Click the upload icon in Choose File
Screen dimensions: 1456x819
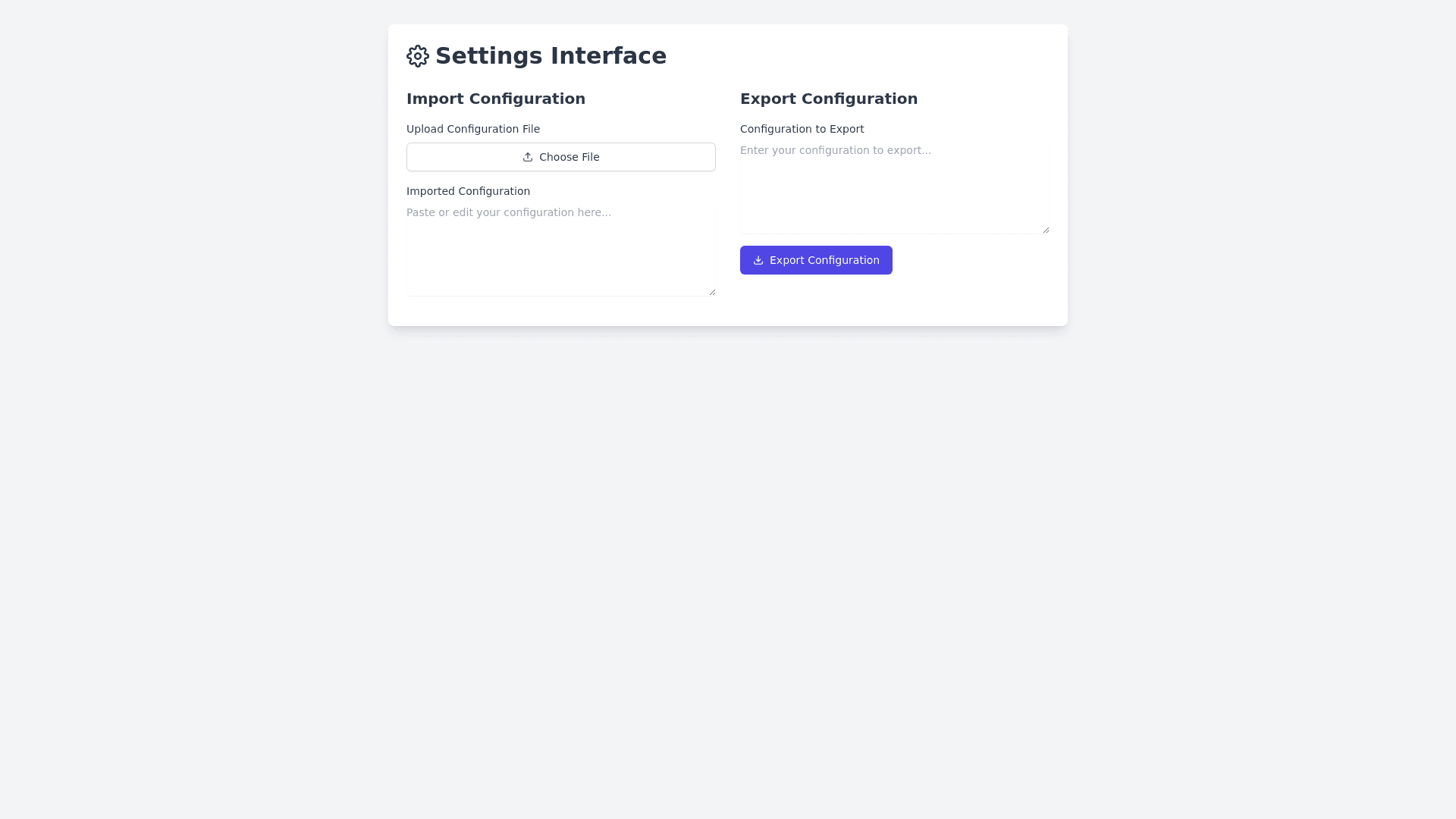[x=528, y=157]
